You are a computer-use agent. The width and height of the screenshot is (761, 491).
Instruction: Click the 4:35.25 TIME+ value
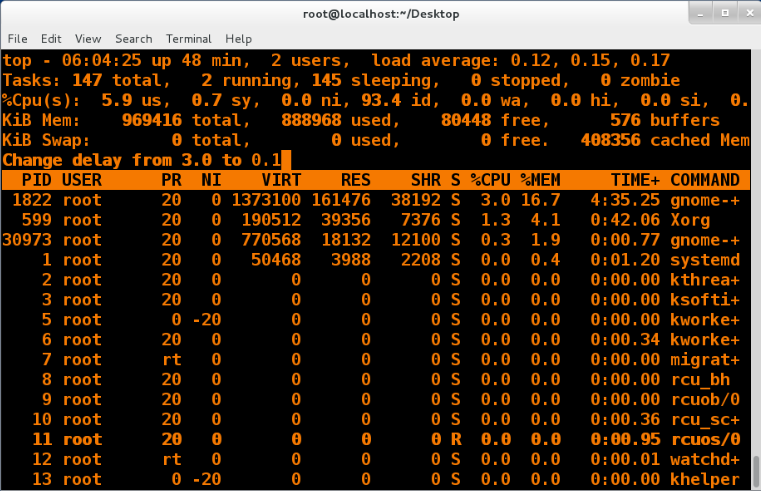pos(625,200)
